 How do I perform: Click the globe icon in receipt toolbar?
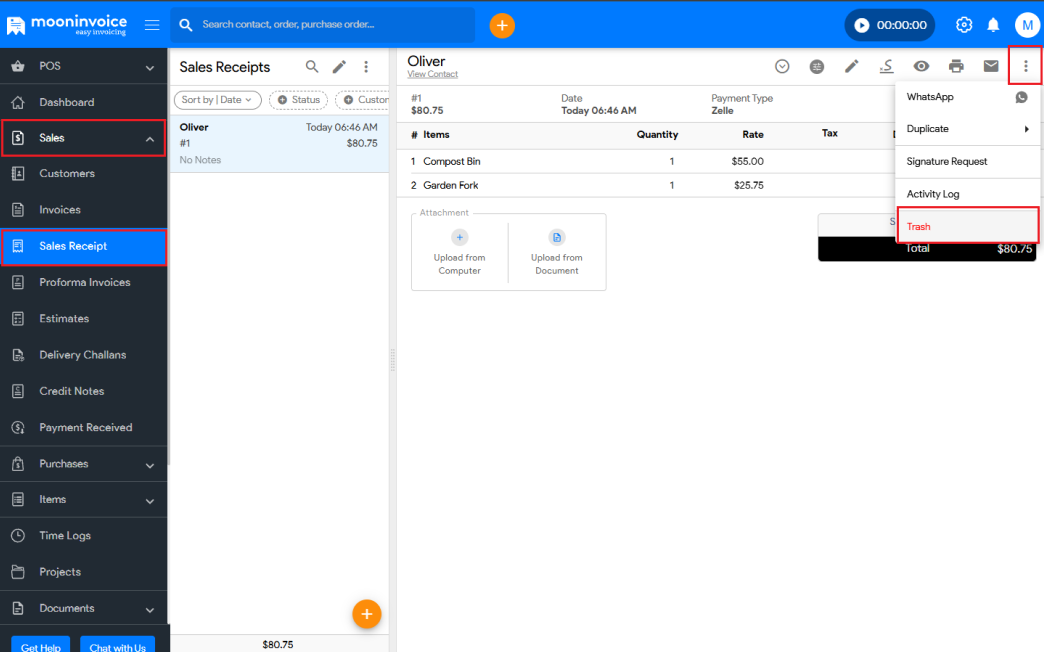817,66
